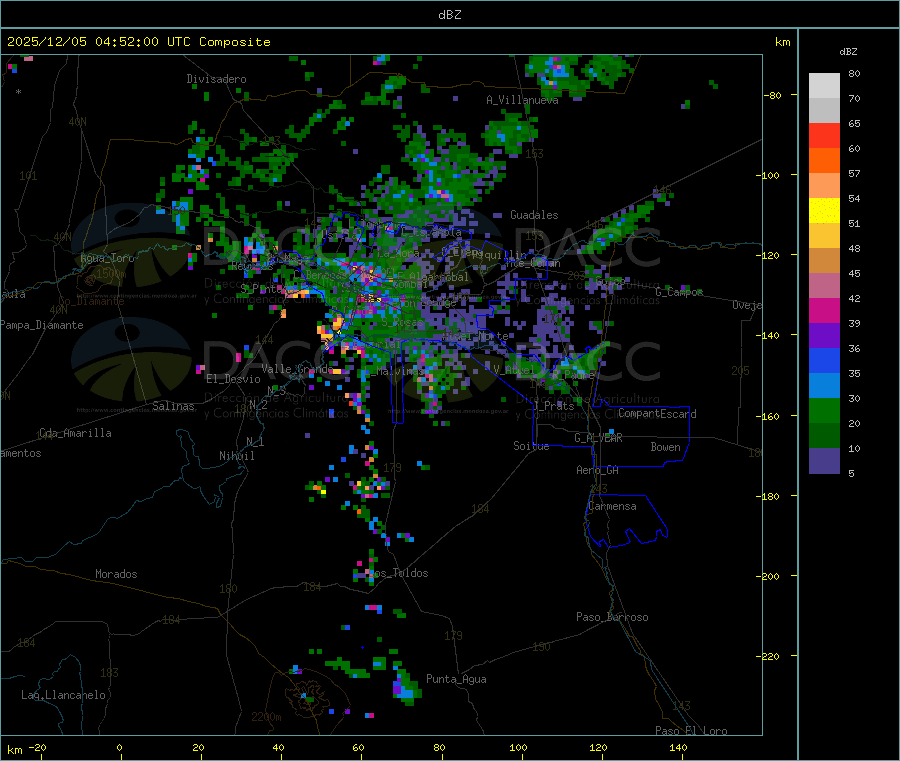Click the 48 value in the legend scale
This screenshot has height=761, width=900.
[x=854, y=249]
